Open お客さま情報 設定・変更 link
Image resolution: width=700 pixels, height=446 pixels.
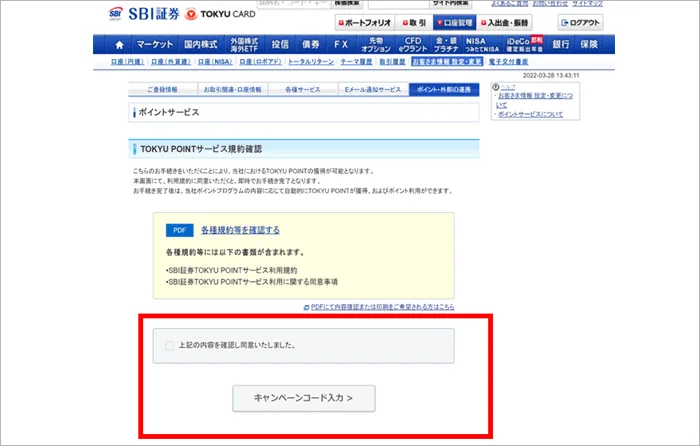click(447, 62)
